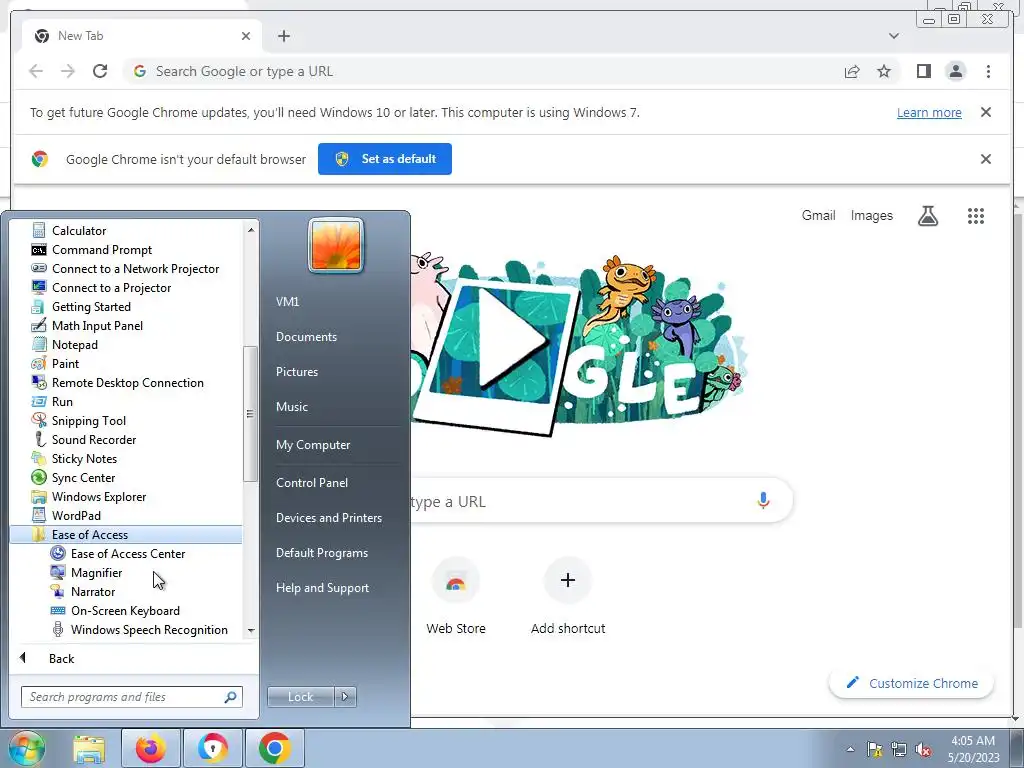Share this page icon in the address bar
This screenshot has height=768, width=1024.
[x=852, y=71]
